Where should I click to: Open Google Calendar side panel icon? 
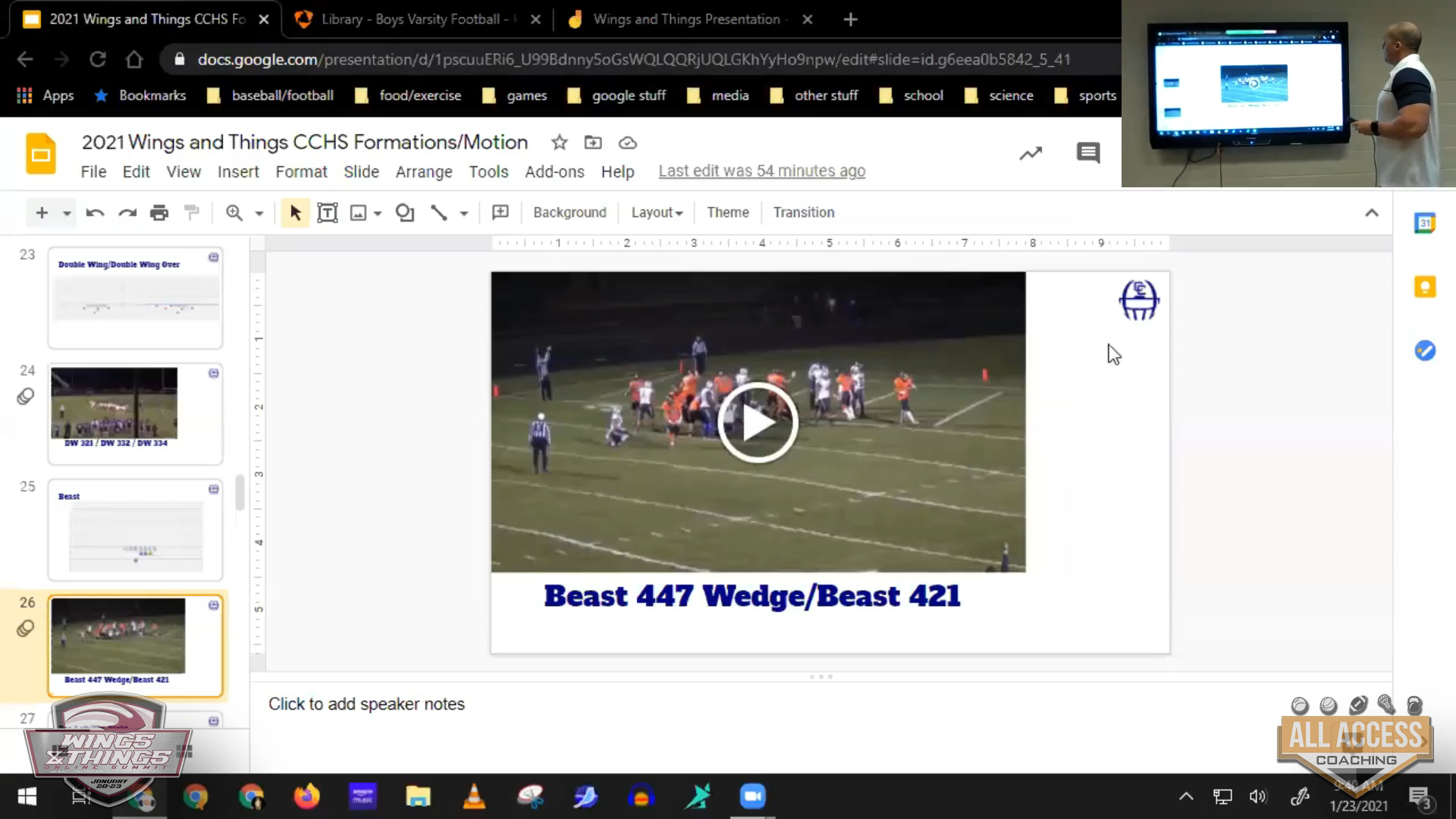1425,223
